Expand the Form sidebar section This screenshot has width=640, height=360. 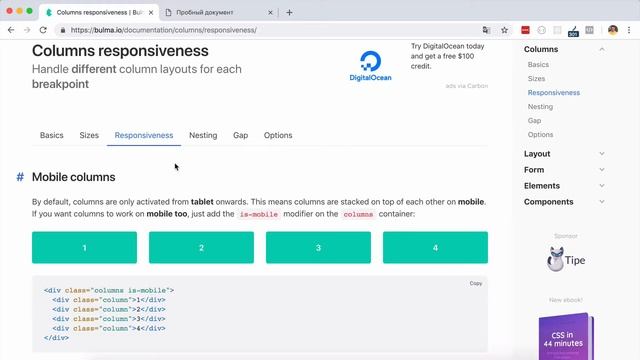(602, 169)
